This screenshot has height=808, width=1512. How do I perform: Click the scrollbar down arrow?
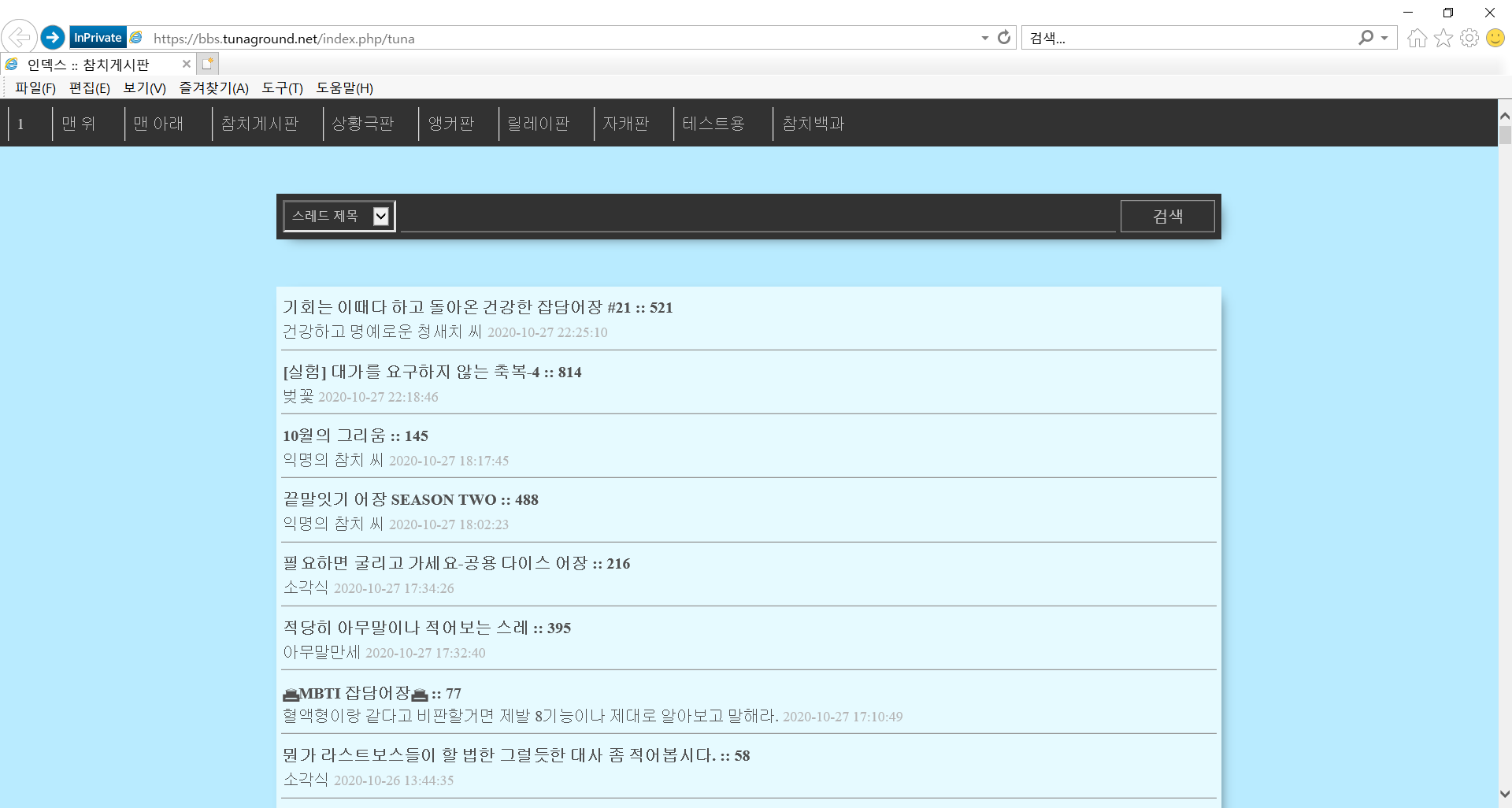(1504, 794)
